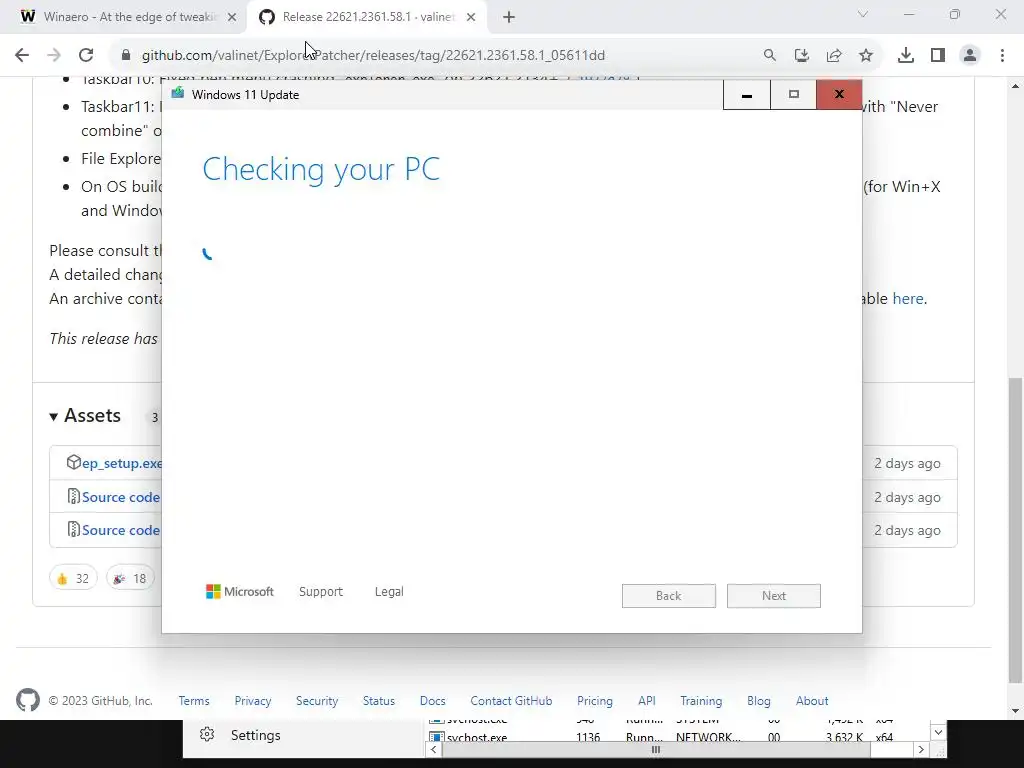This screenshot has width=1024, height=768.
Task: Click the party popper reaction 18
Action: pos(130,578)
